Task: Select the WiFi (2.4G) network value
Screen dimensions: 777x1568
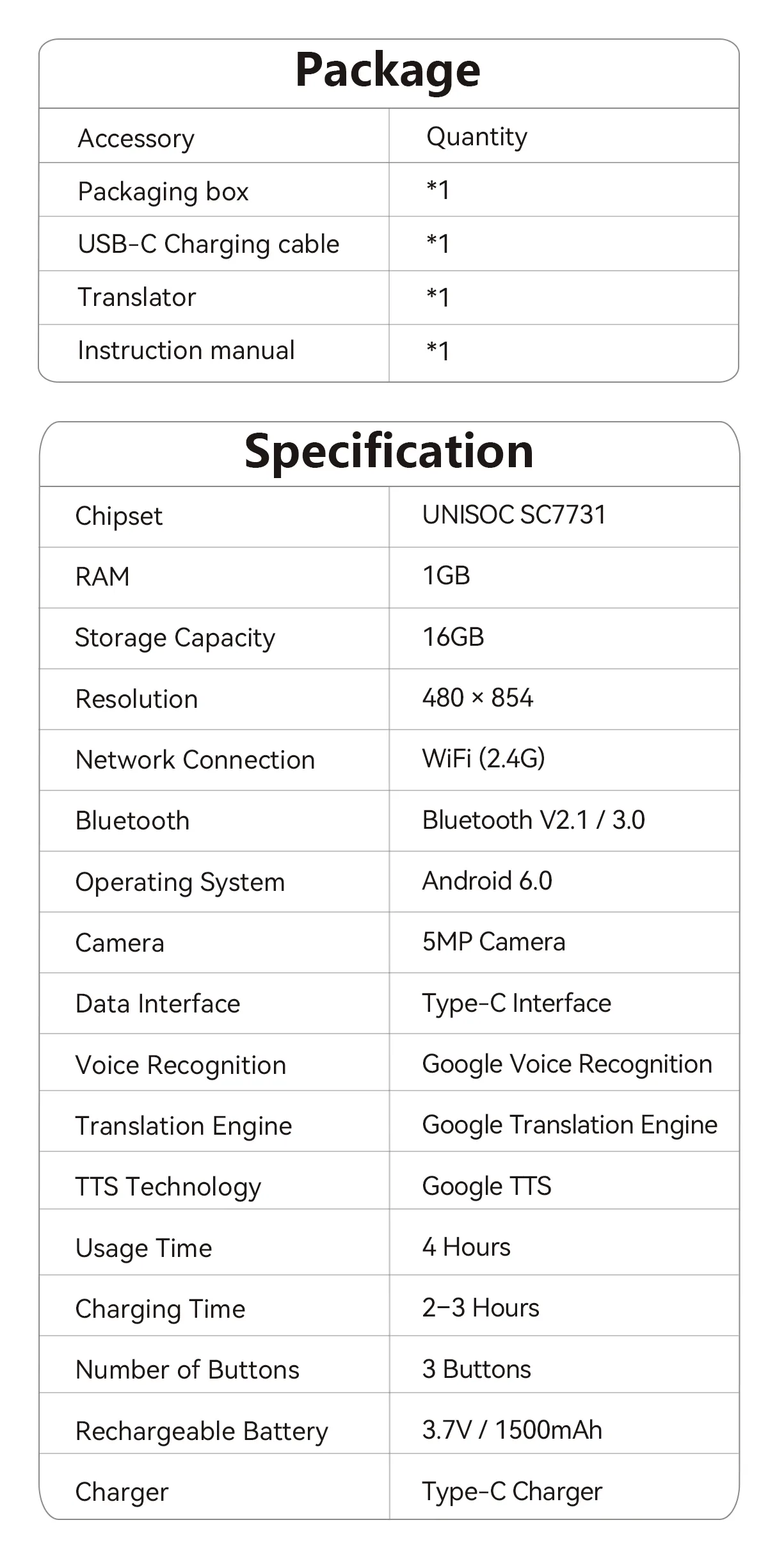Action: click(483, 758)
